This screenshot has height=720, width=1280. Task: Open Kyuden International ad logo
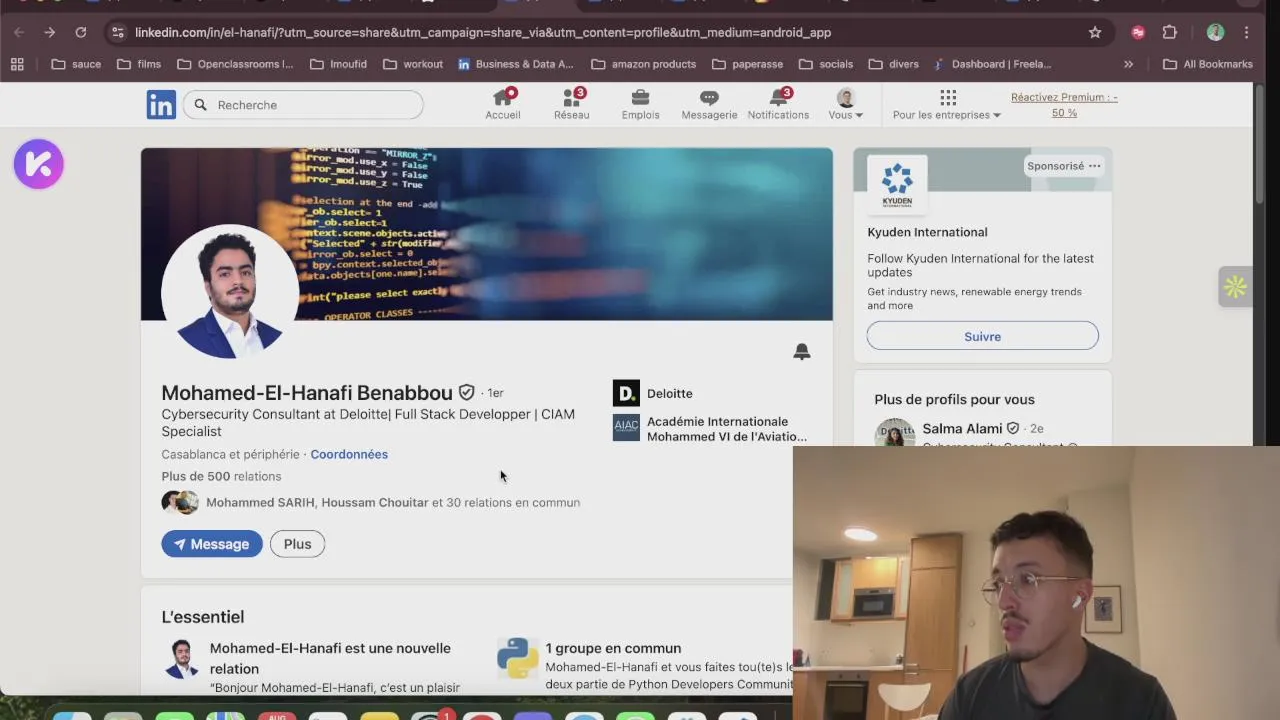click(x=897, y=184)
